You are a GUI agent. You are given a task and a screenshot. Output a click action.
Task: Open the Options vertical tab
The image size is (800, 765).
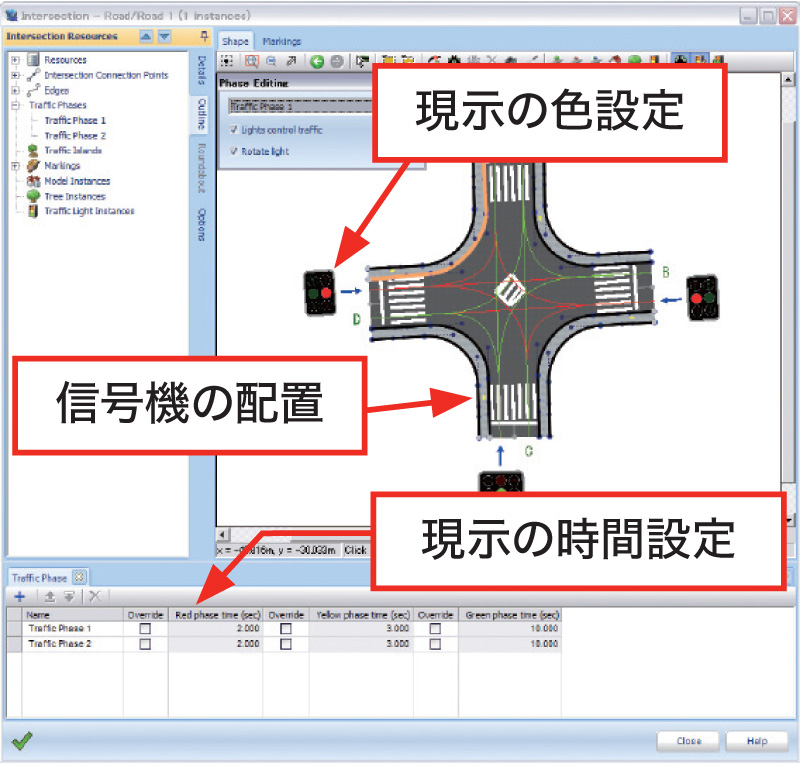[202, 225]
